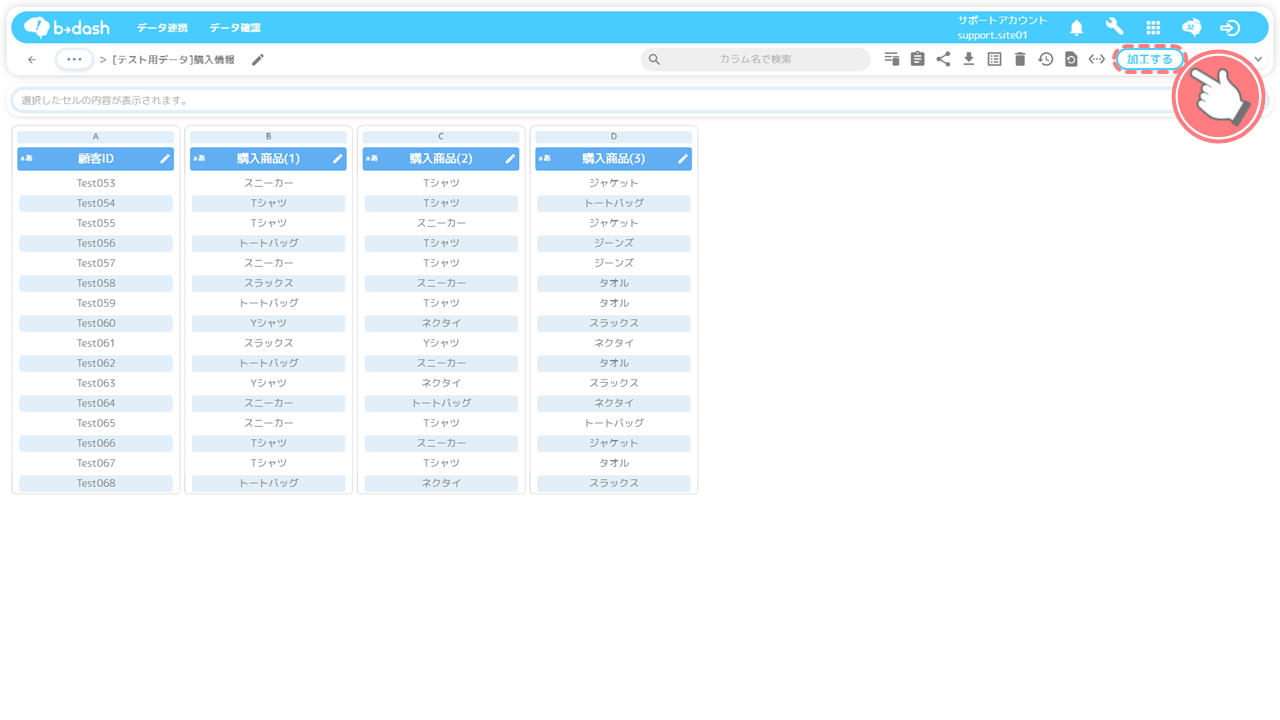The width and height of the screenshot is (1280, 720).
Task: Select cell Test059
Action: tap(96, 303)
